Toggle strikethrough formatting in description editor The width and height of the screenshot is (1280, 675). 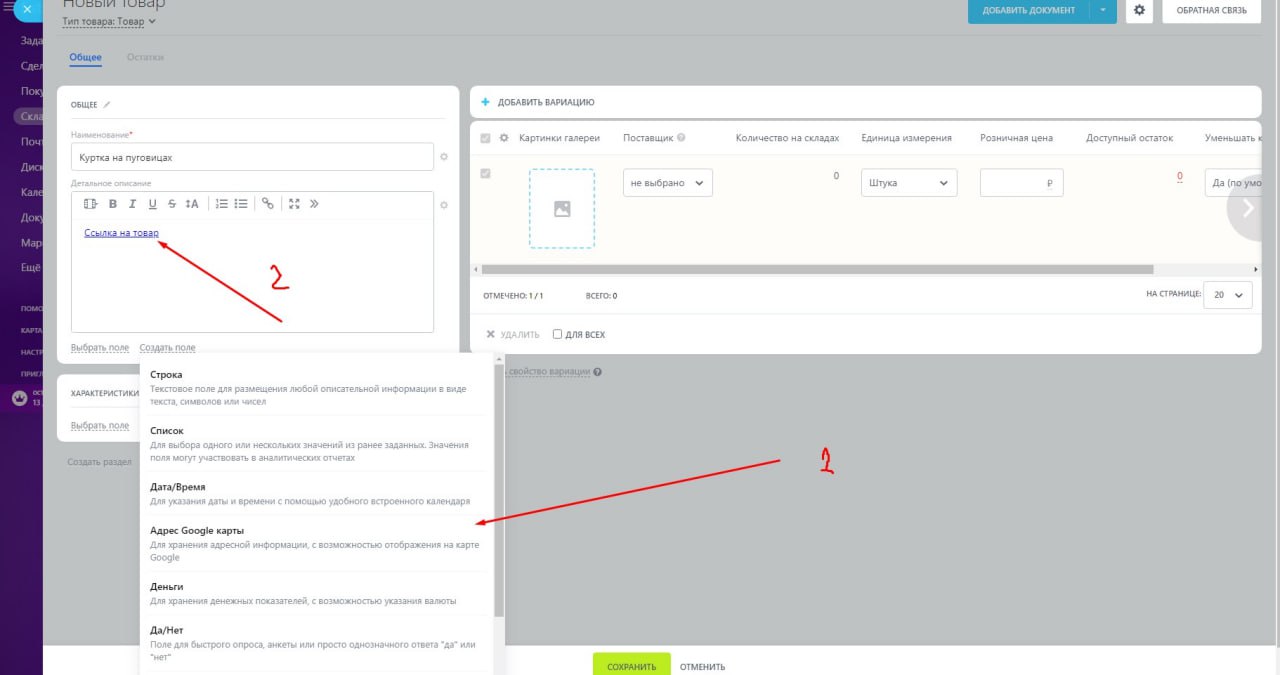click(172, 204)
